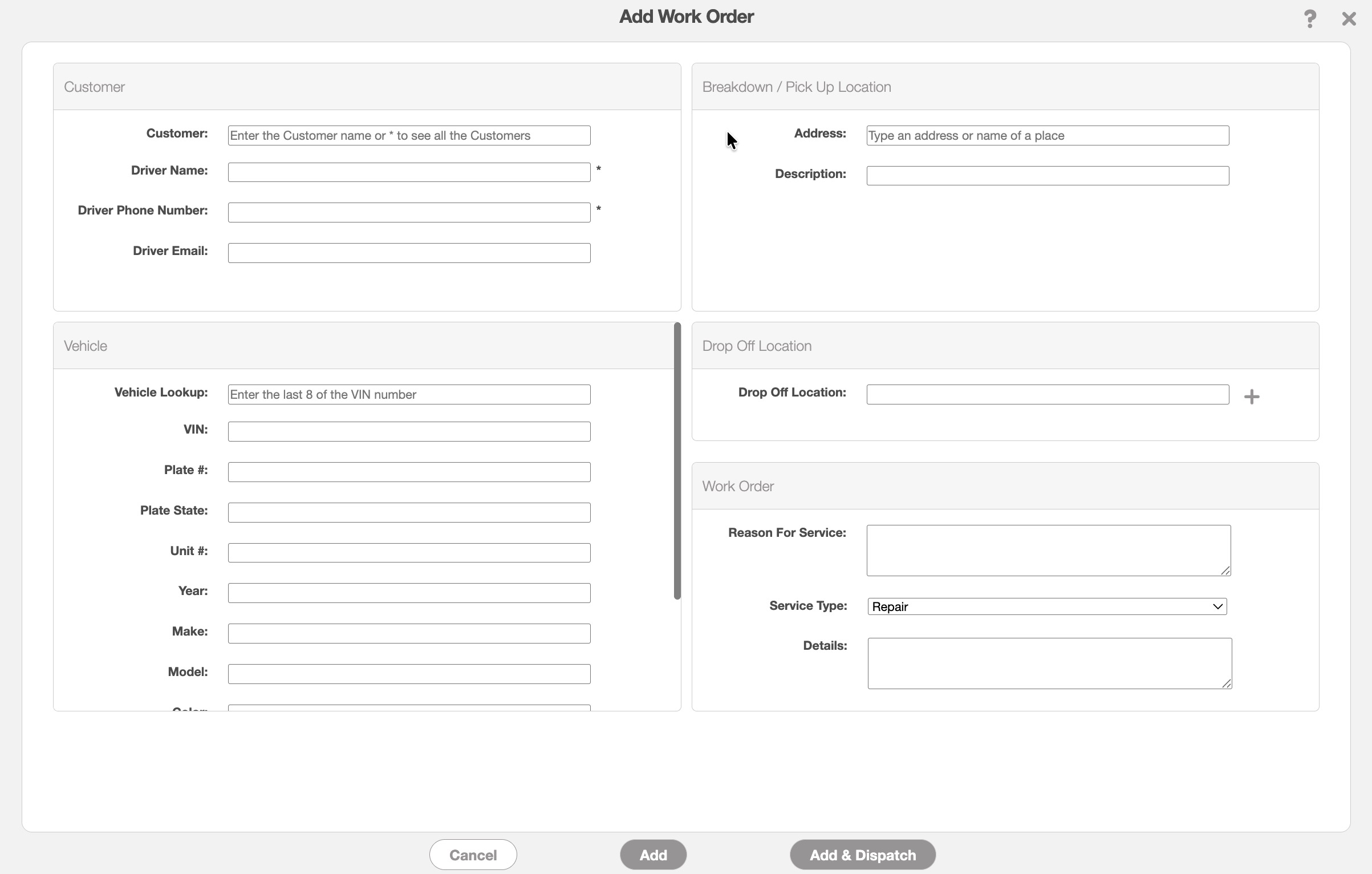Click the Reason For Service text area

coord(1048,550)
